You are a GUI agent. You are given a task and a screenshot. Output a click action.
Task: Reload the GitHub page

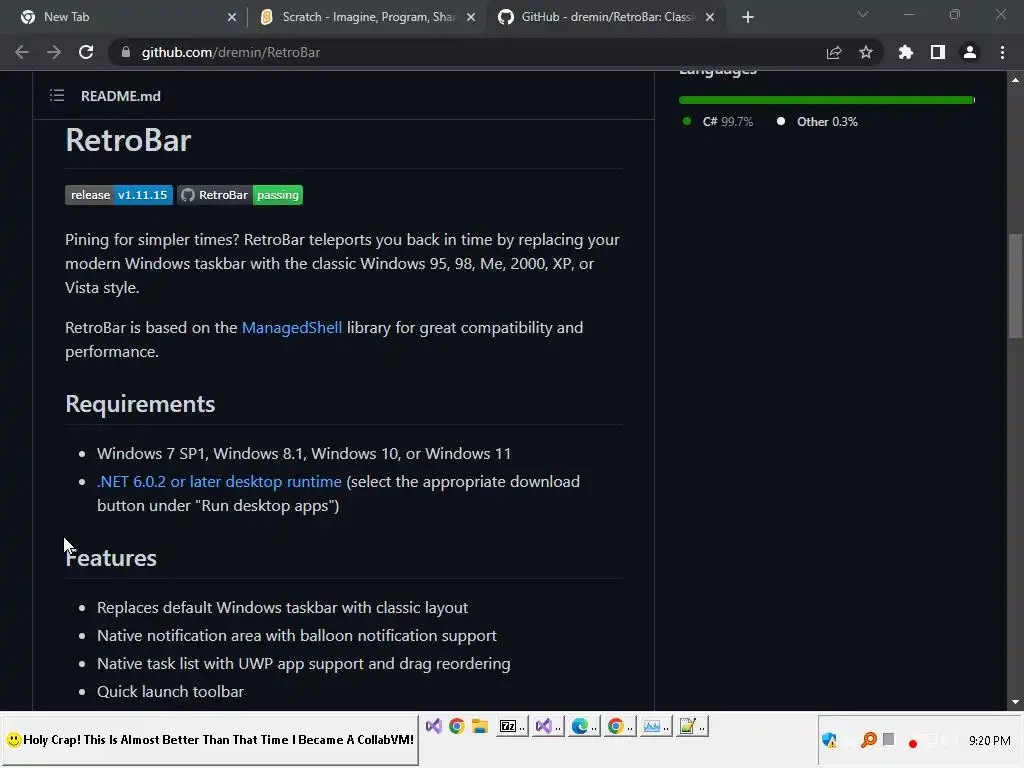click(x=86, y=52)
